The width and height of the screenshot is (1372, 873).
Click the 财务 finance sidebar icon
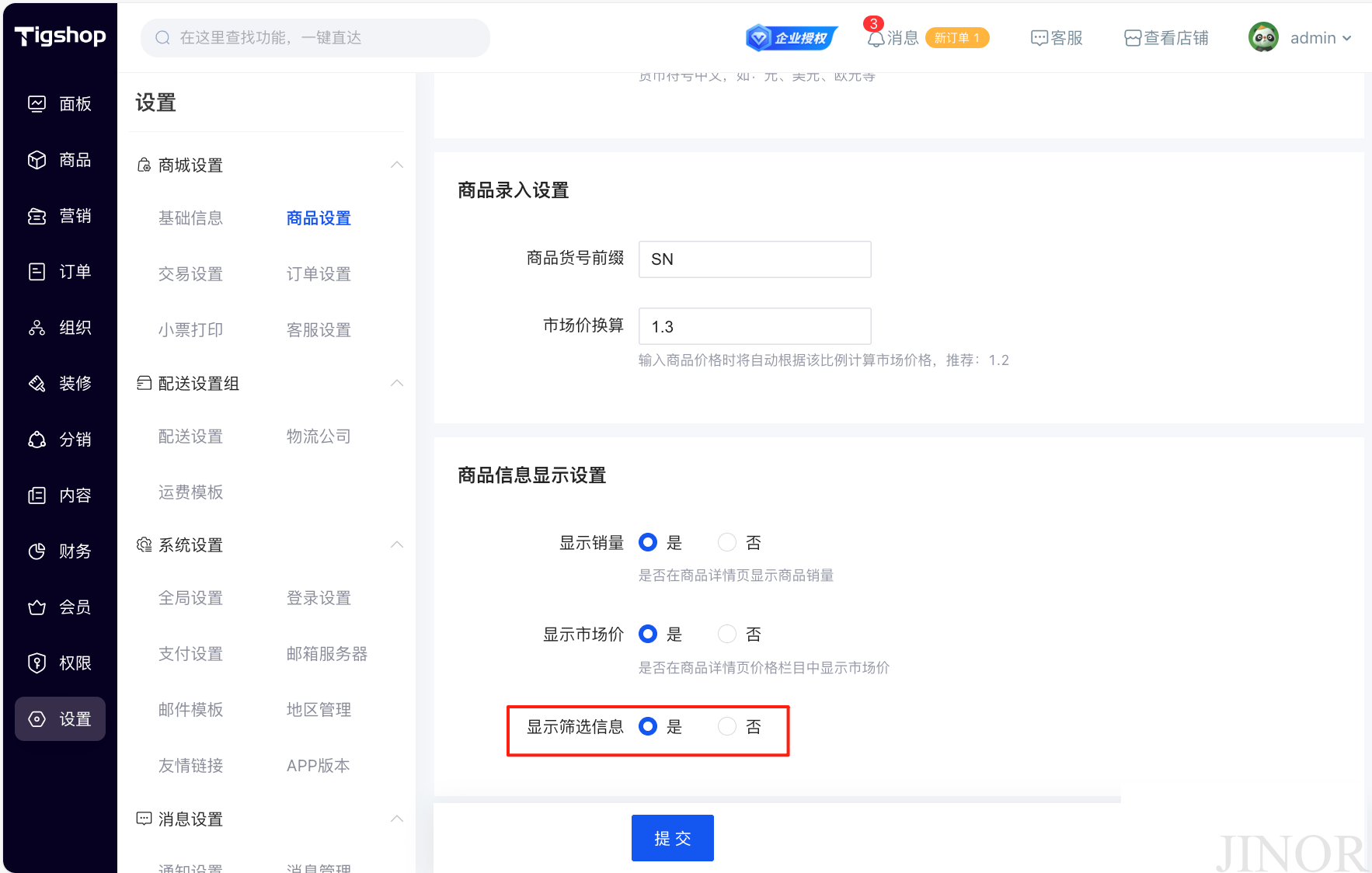pyautogui.click(x=37, y=551)
